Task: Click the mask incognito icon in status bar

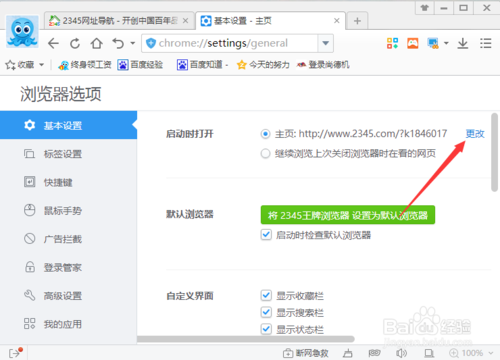Action: coord(374,353)
